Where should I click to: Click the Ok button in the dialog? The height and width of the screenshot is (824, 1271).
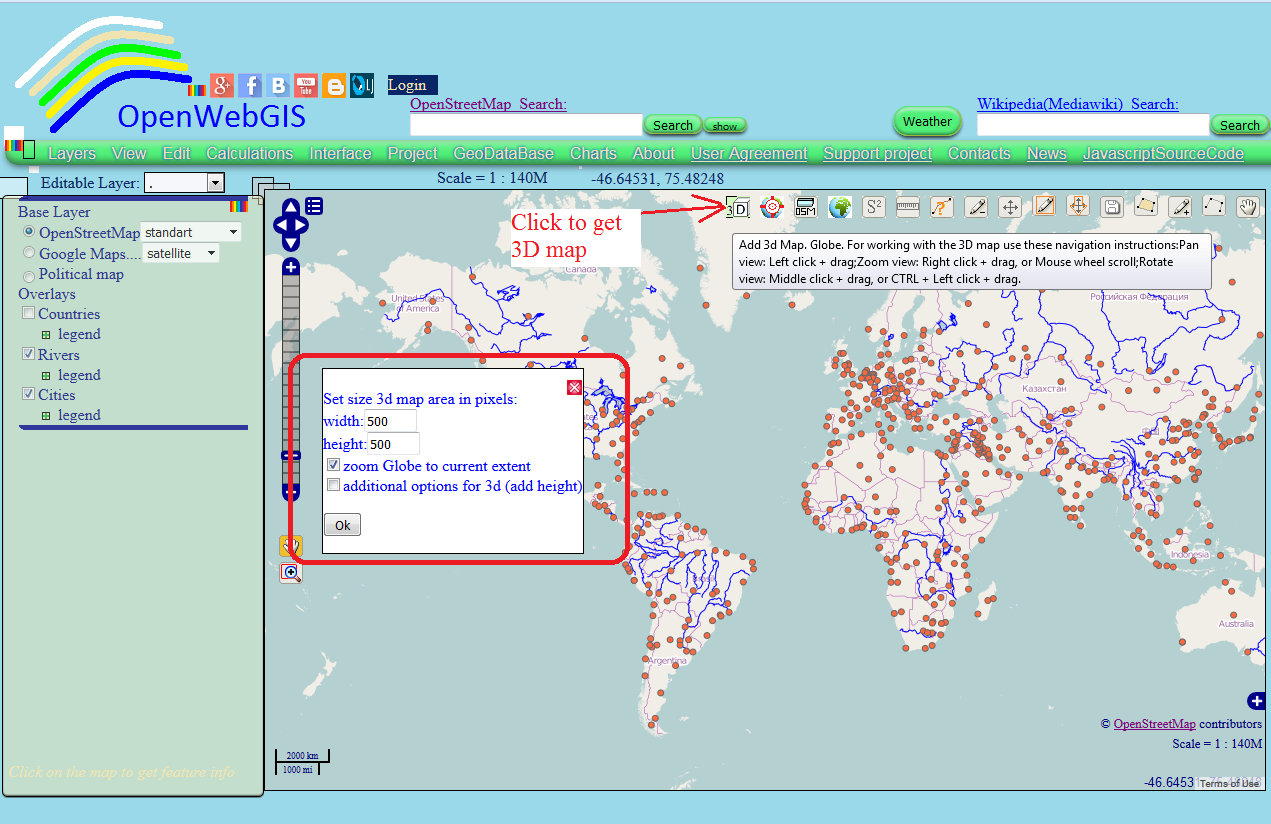[x=342, y=524]
